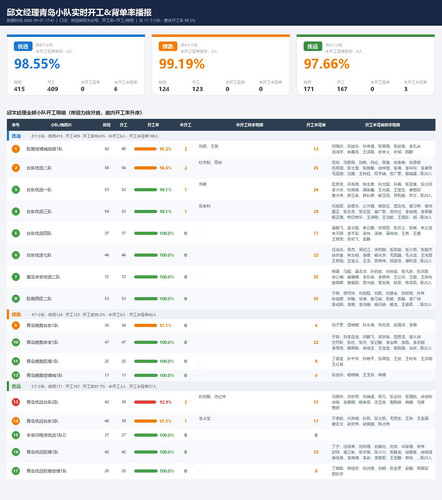Viewport: 442px width, 500px height.
Task: Click team name 台东优选一队
Action: (x=39, y=190)
